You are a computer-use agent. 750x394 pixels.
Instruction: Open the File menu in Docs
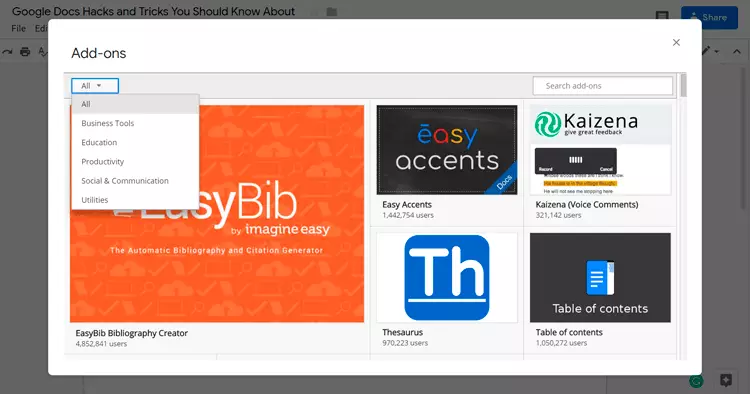(19, 28)
